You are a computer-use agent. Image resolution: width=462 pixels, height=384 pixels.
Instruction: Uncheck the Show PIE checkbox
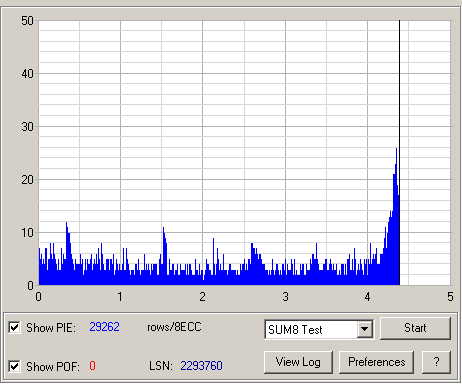pyautogui.click(x=14, y=327)
